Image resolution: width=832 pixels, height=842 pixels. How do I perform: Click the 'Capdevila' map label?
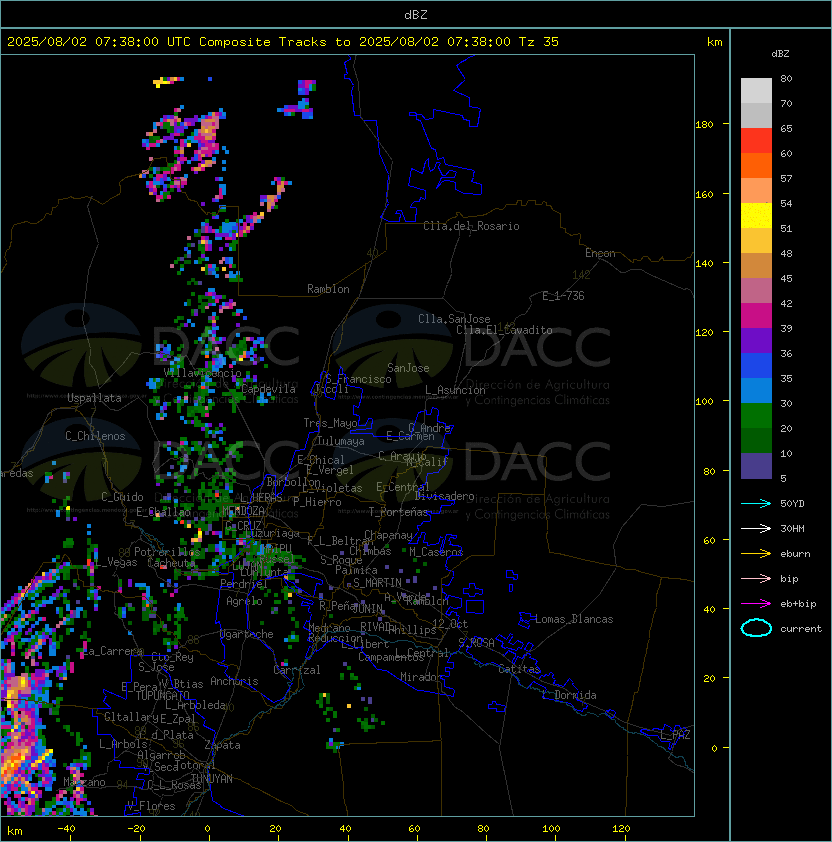(x=268, y=389)
